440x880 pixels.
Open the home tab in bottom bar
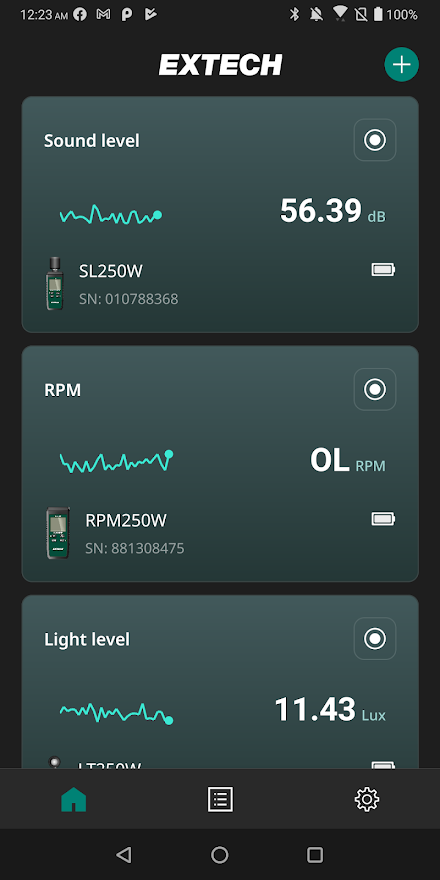[x=74, y=799]
